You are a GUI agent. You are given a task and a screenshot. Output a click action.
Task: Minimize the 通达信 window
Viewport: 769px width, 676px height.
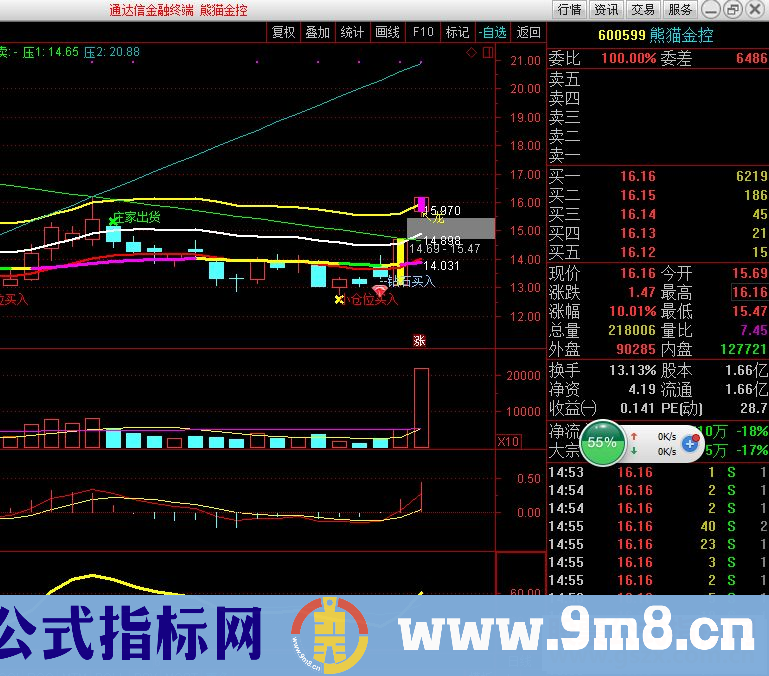711,10
